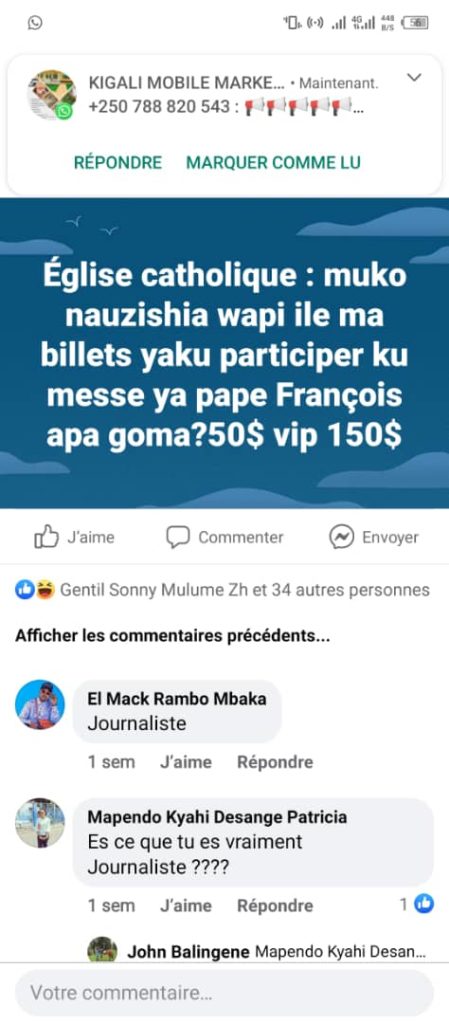Reply to El Mack Rambo Mbaka's comment
This screenshot has width=449, height=1024.
tap(275, 762)
